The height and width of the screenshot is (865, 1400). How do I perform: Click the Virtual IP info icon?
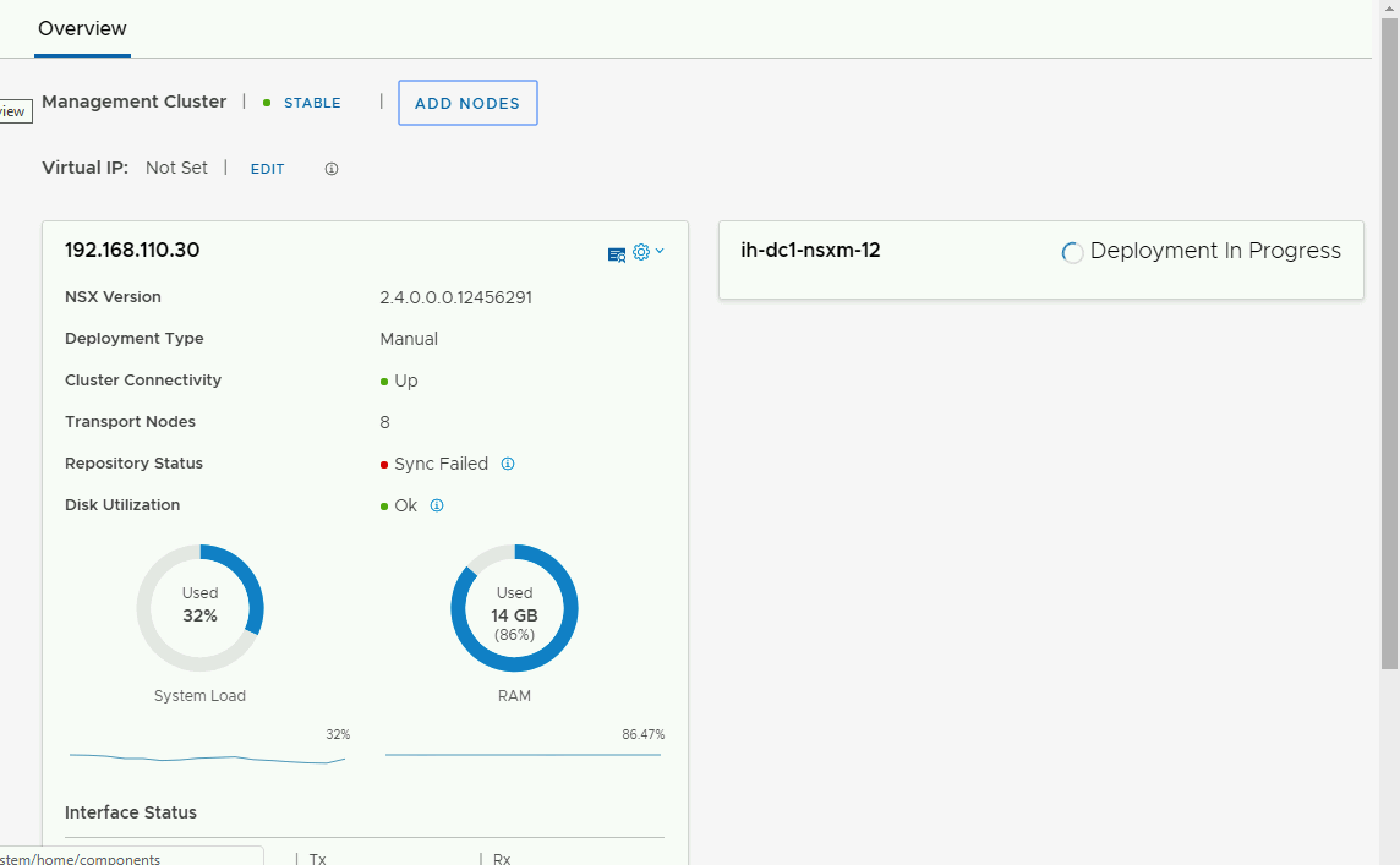click(x=331, y=169)
